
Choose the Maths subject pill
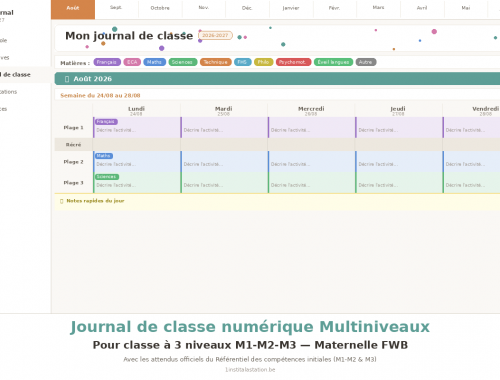[154, 62]
